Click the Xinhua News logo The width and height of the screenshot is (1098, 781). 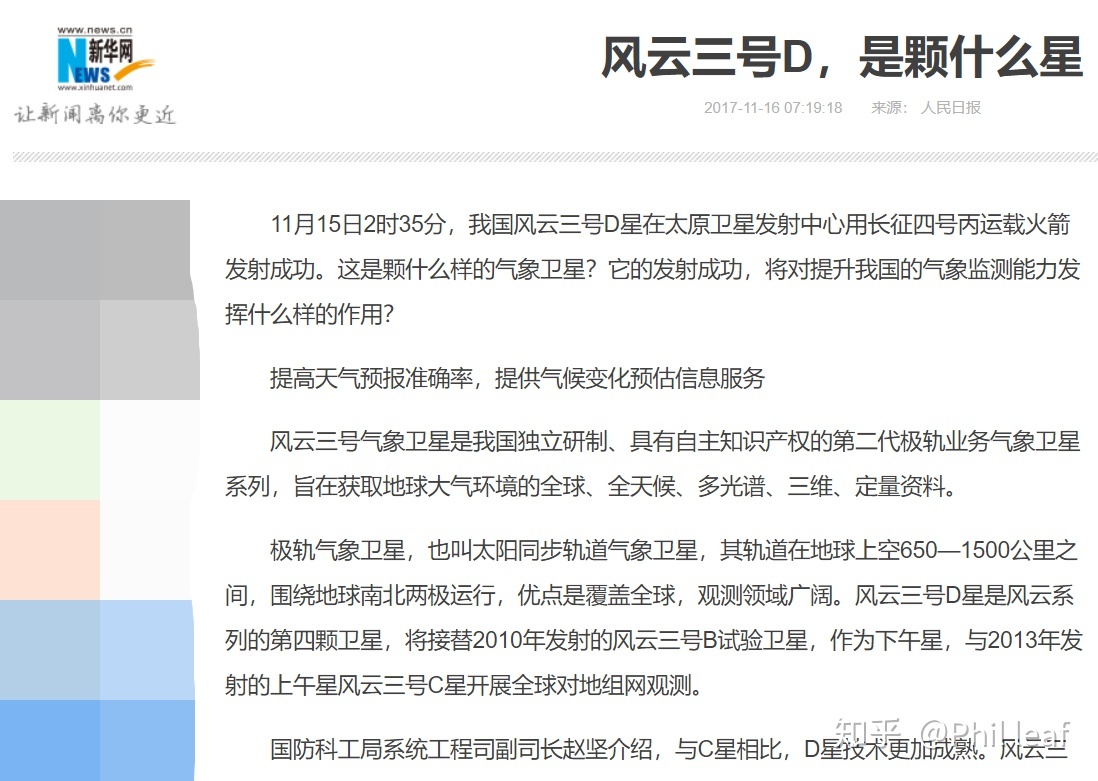tap(100, 62)
